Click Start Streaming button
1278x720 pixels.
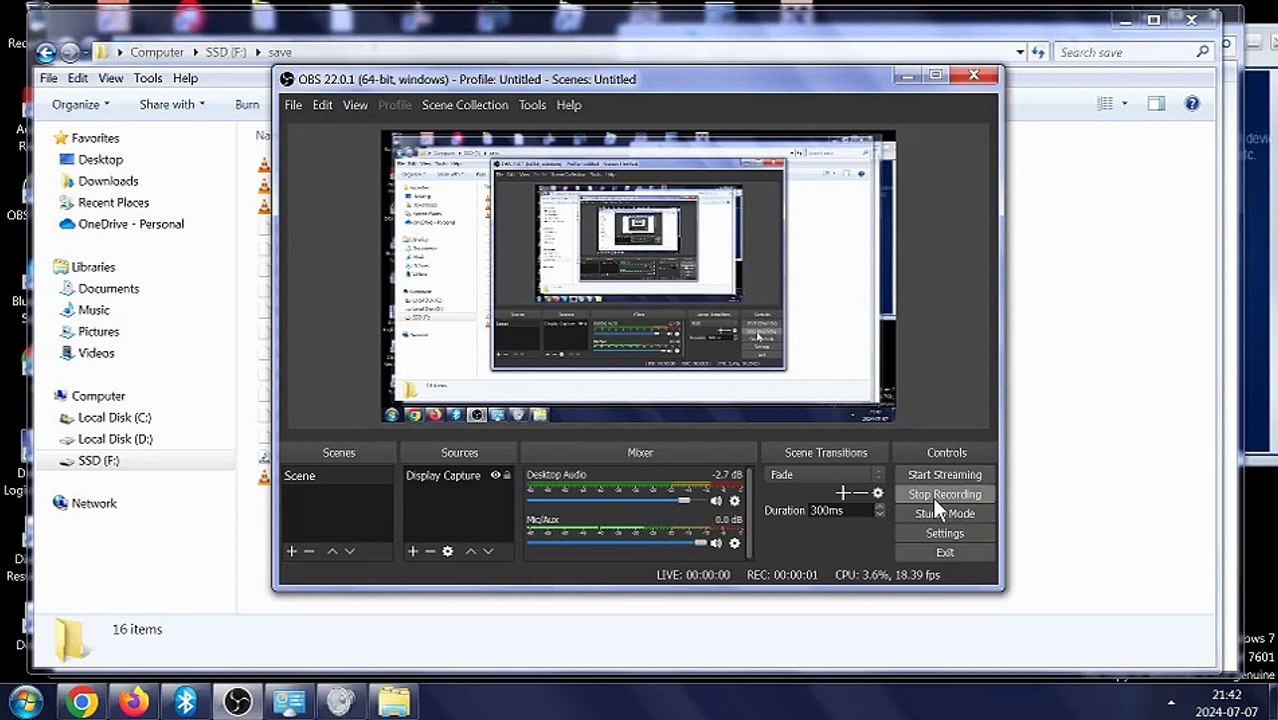(945, 475)
